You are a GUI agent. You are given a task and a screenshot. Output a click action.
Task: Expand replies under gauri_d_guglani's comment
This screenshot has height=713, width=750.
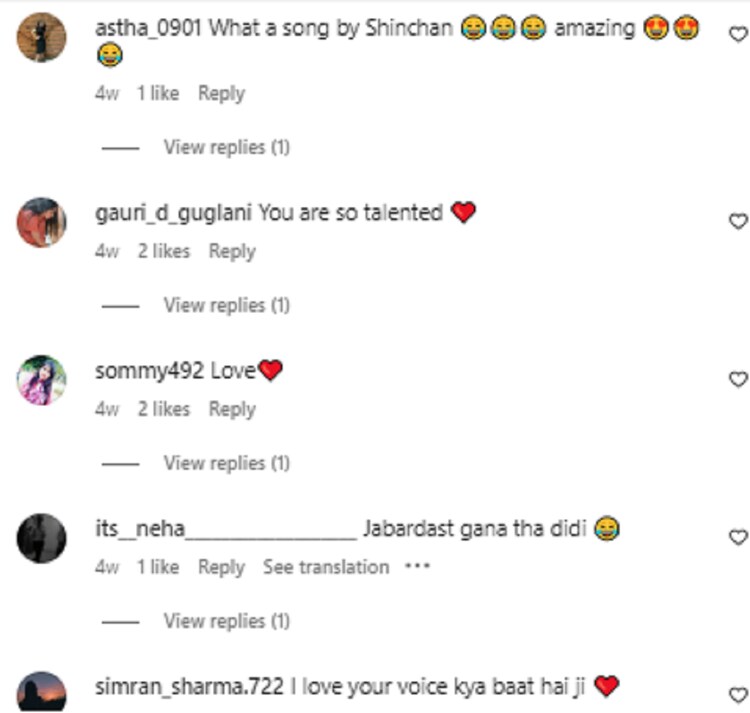[227, 305]
